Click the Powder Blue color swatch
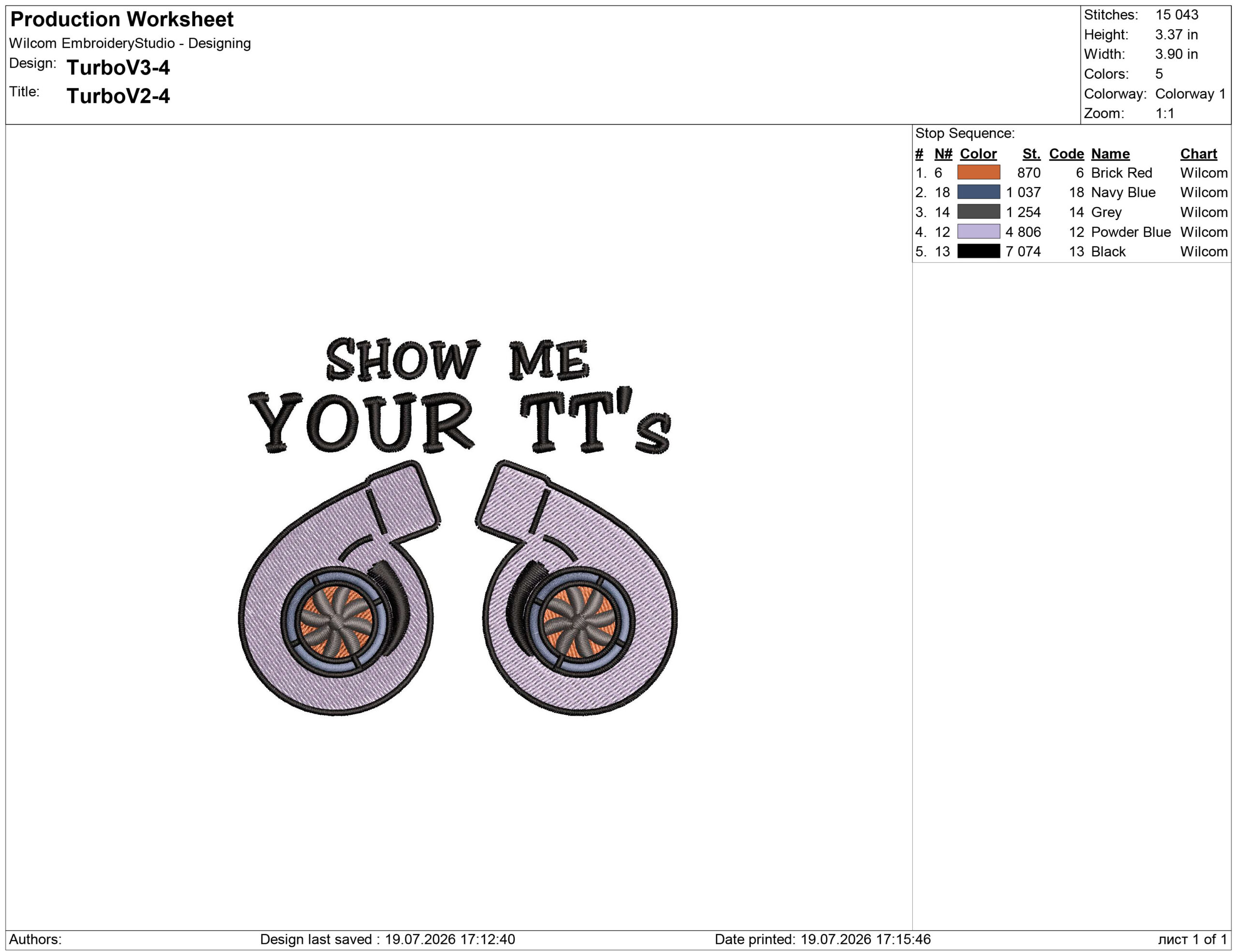The image size is (1237, 952). [978, 231]
